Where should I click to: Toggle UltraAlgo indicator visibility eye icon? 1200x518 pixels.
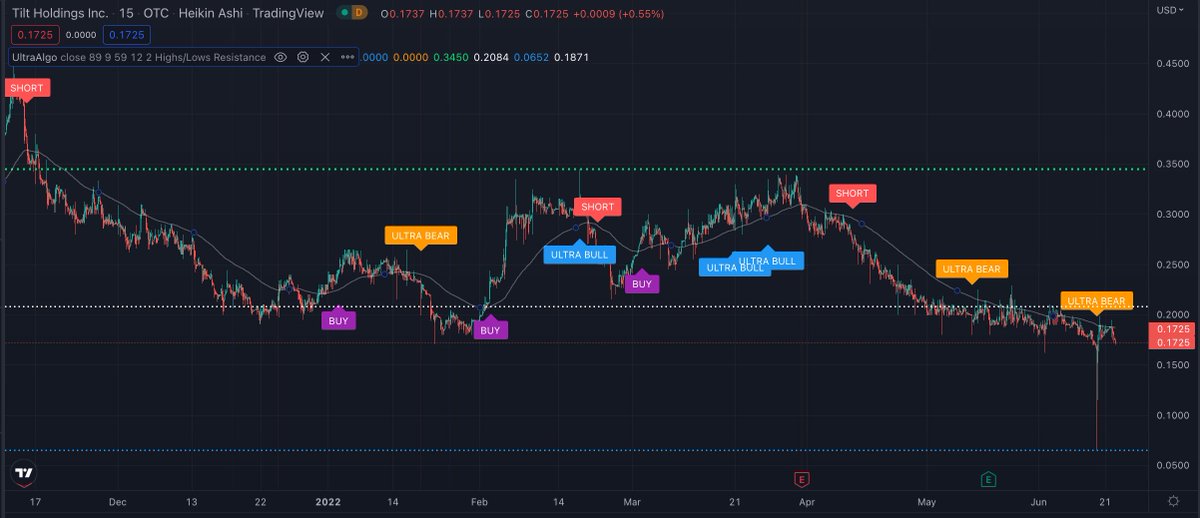[281, 57]
